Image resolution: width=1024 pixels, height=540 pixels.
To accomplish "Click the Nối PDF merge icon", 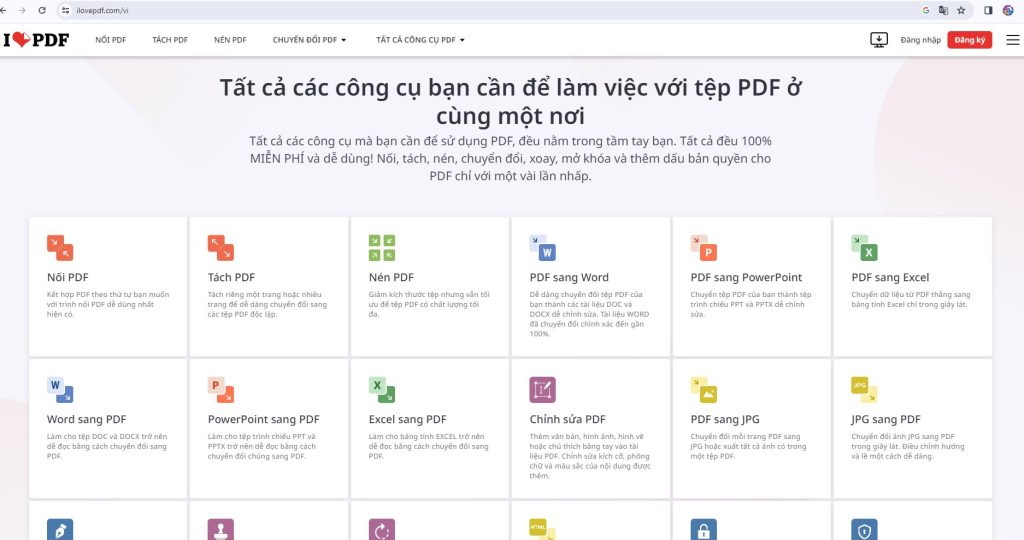I will click(x=60, y=248).
